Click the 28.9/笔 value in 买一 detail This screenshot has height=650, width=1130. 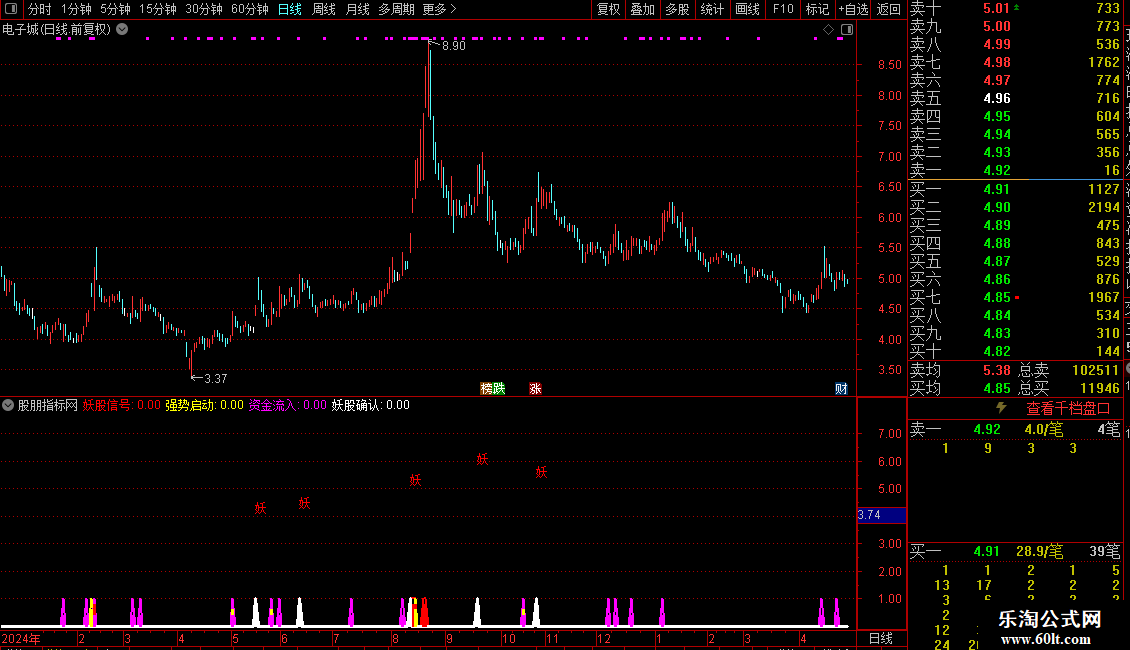tap(1040, 551)
